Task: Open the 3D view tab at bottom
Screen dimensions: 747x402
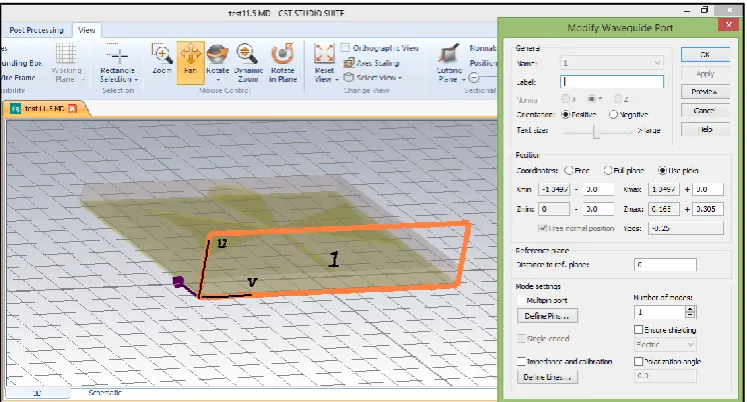Action: [37, 393]
